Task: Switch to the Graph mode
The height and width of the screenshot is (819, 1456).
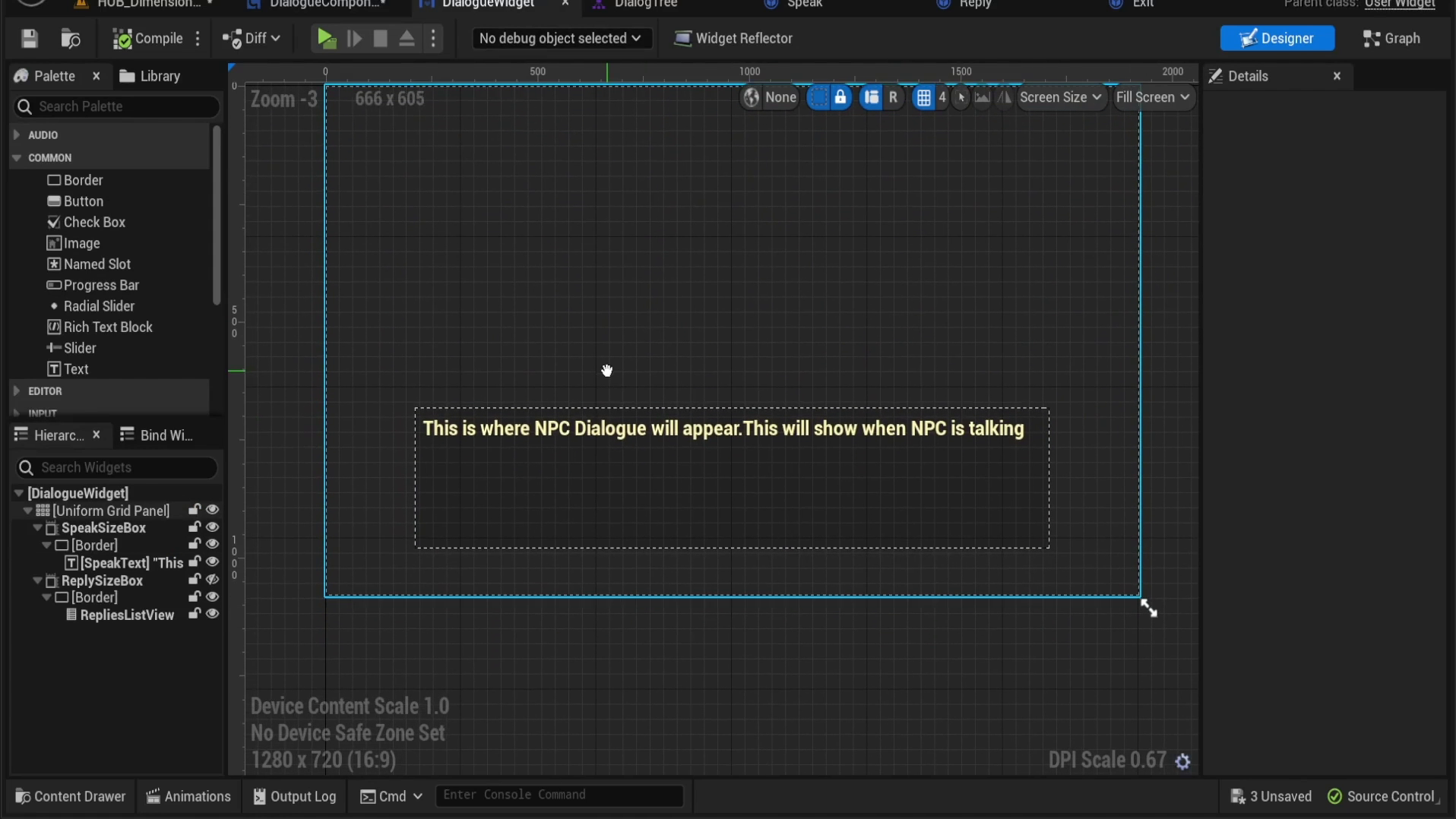Action: (1391, 38)
